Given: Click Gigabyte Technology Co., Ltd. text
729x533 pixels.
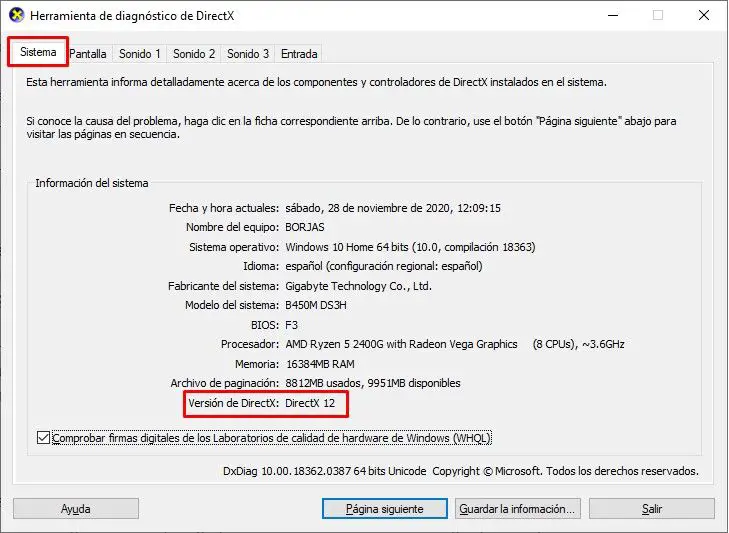Looking at the screenshot, I should point(358,286).
